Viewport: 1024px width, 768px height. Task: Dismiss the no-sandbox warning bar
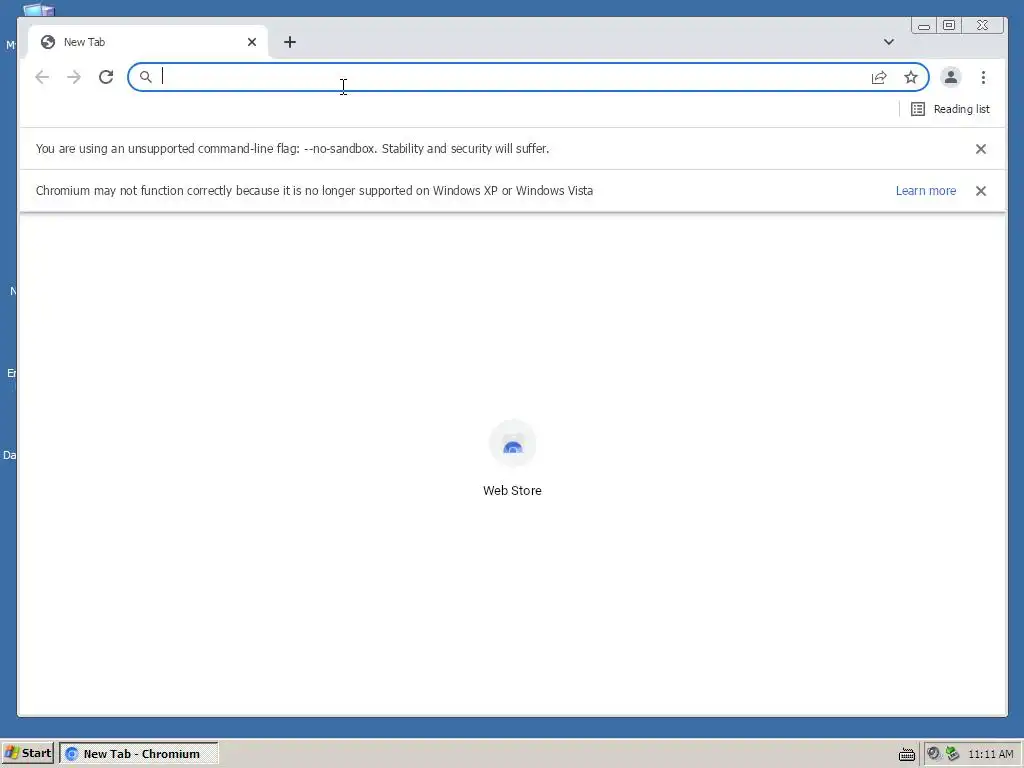point(981,149)
